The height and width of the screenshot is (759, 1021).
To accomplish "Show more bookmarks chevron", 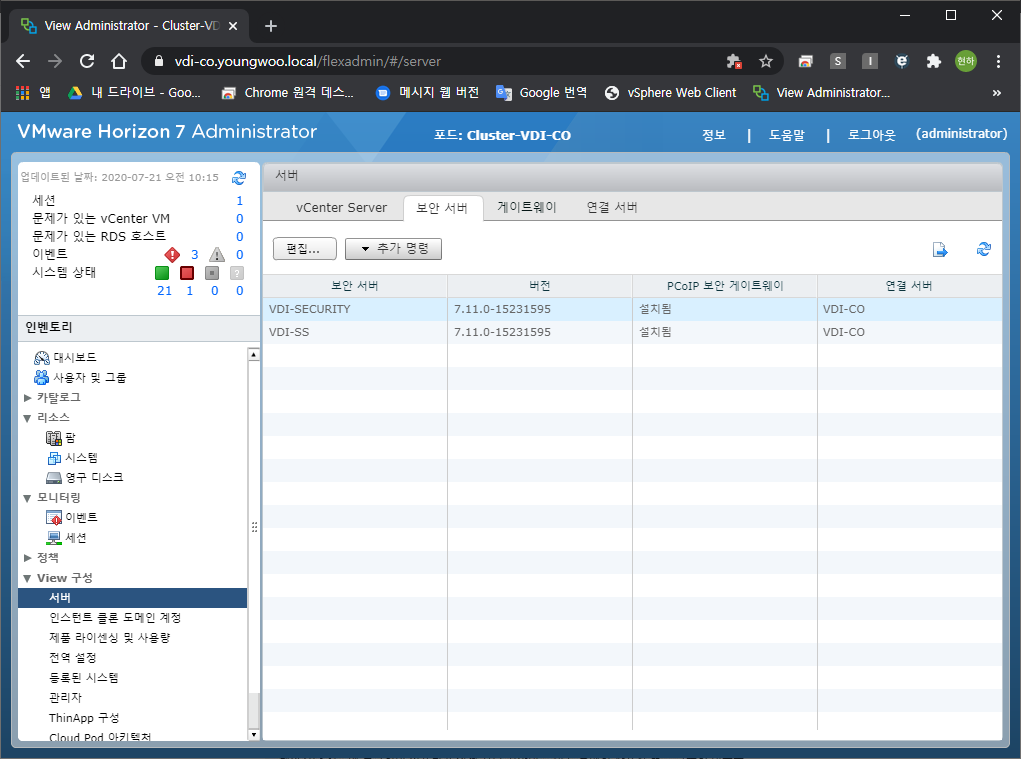I will point(996,92).
